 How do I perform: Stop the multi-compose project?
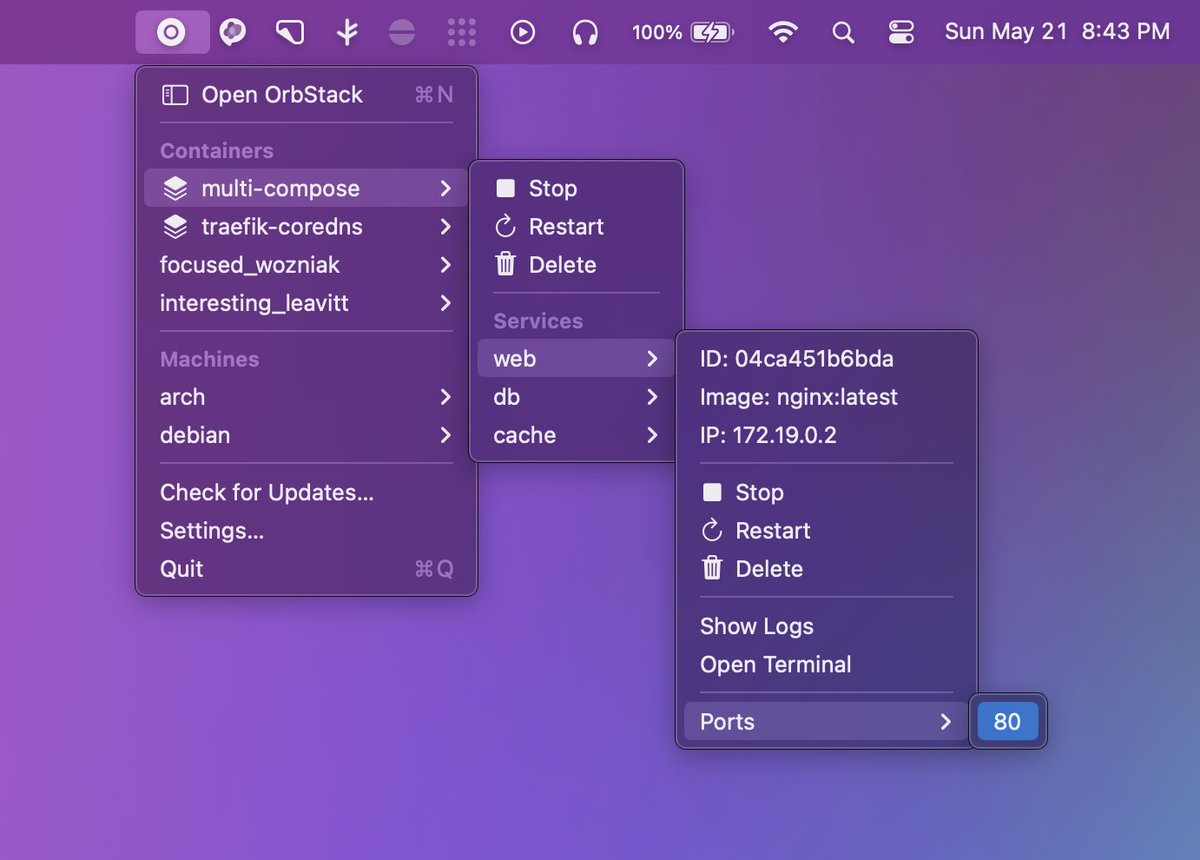[576, 188]
